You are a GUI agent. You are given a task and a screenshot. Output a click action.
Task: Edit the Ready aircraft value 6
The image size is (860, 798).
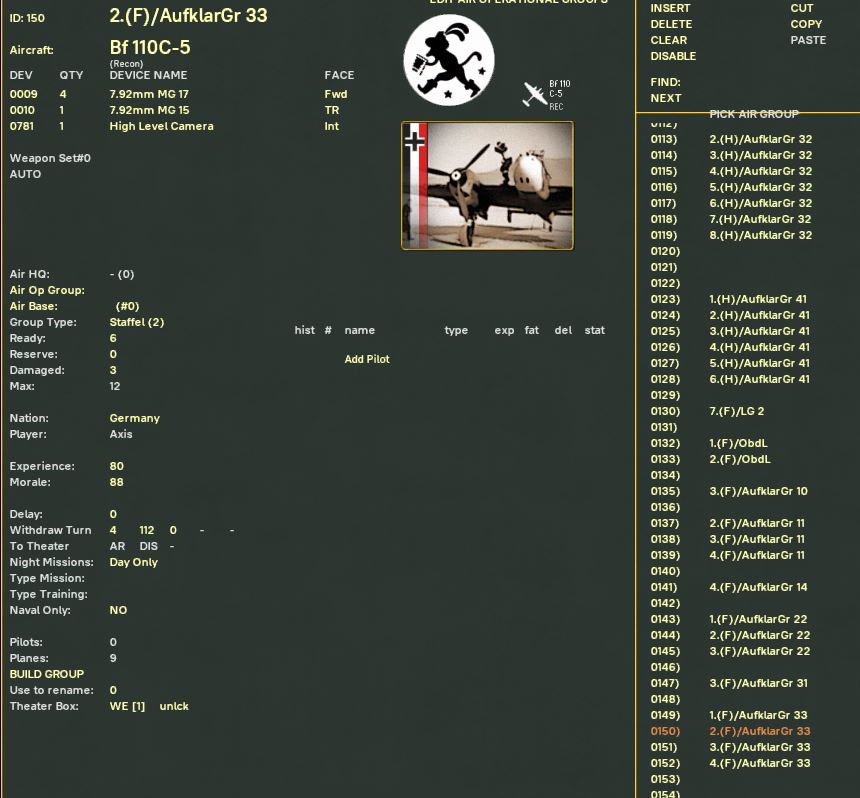pyautogui.click(x=113, y=338)
